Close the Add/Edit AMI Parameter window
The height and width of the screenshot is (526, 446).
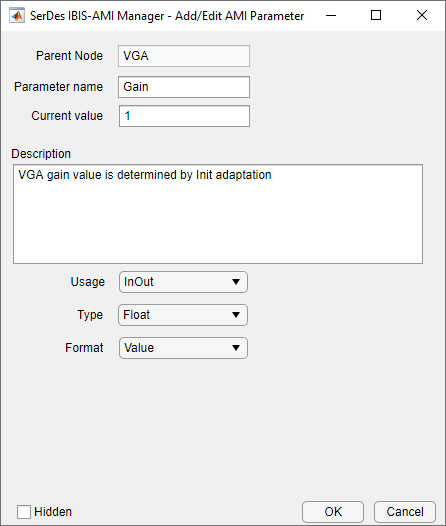click(x=422, y=15)
